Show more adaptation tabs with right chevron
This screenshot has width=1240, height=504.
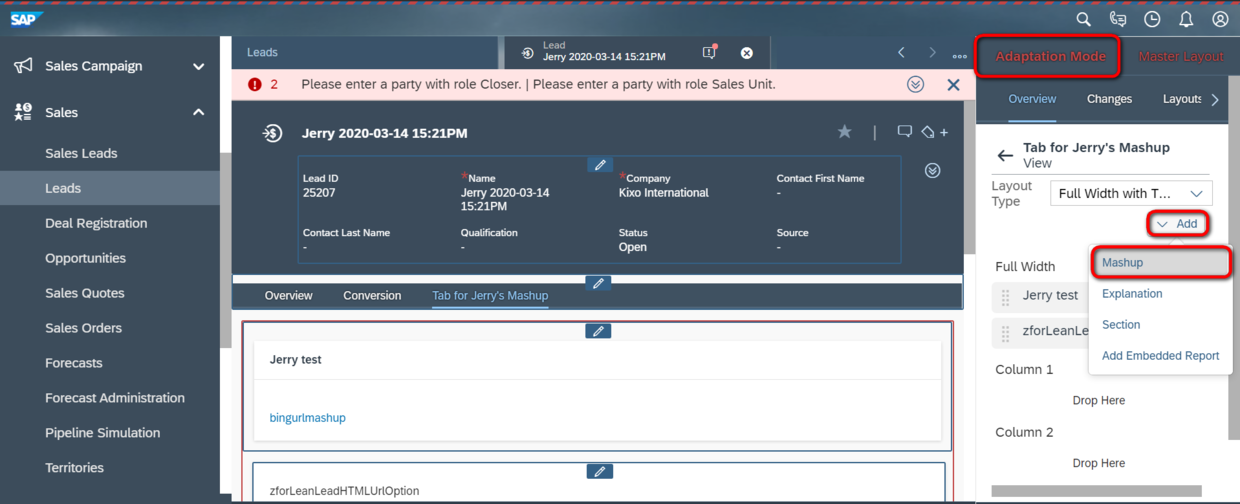(1215, 99)
